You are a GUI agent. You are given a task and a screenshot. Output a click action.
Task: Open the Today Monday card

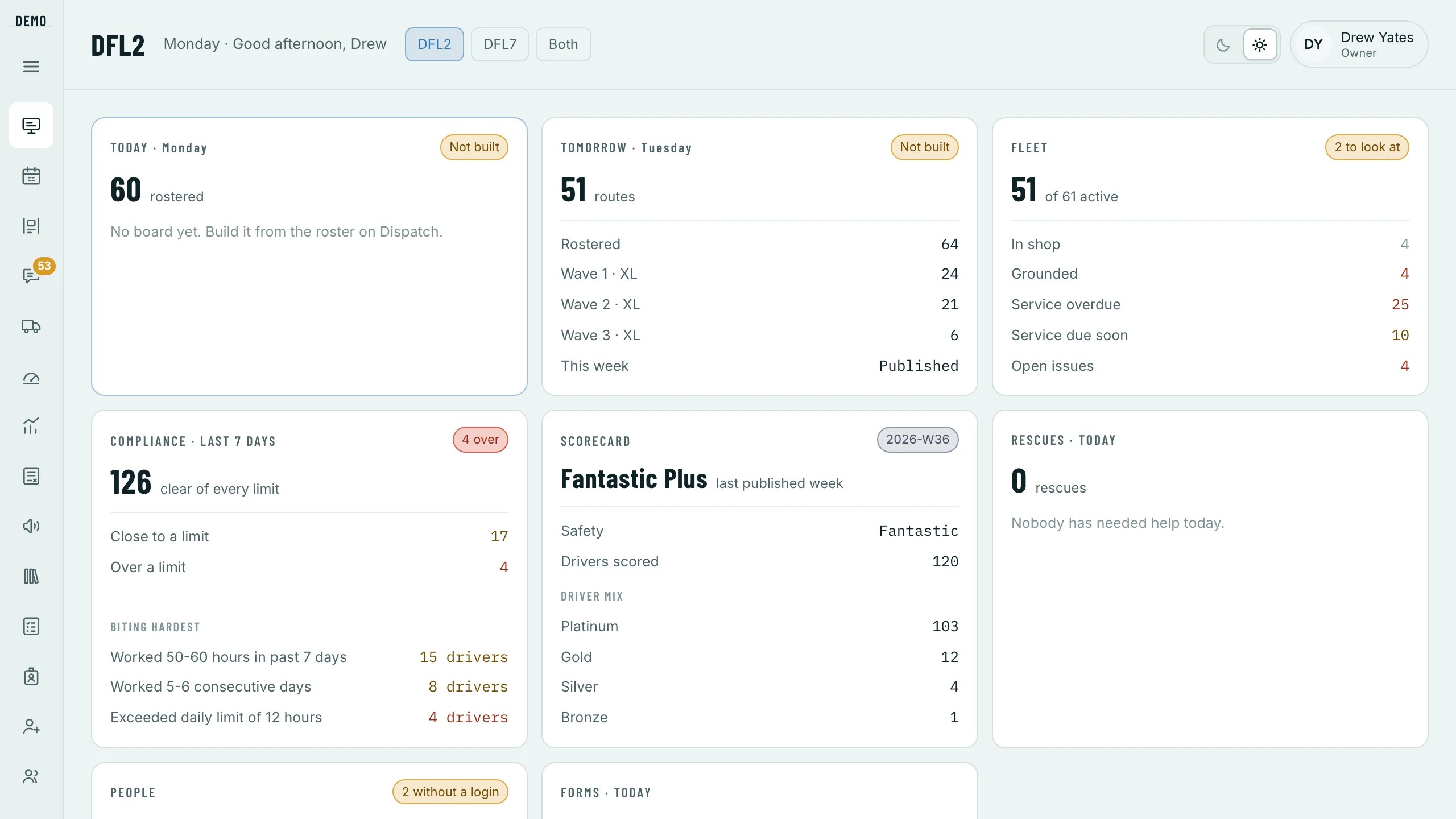309,257
